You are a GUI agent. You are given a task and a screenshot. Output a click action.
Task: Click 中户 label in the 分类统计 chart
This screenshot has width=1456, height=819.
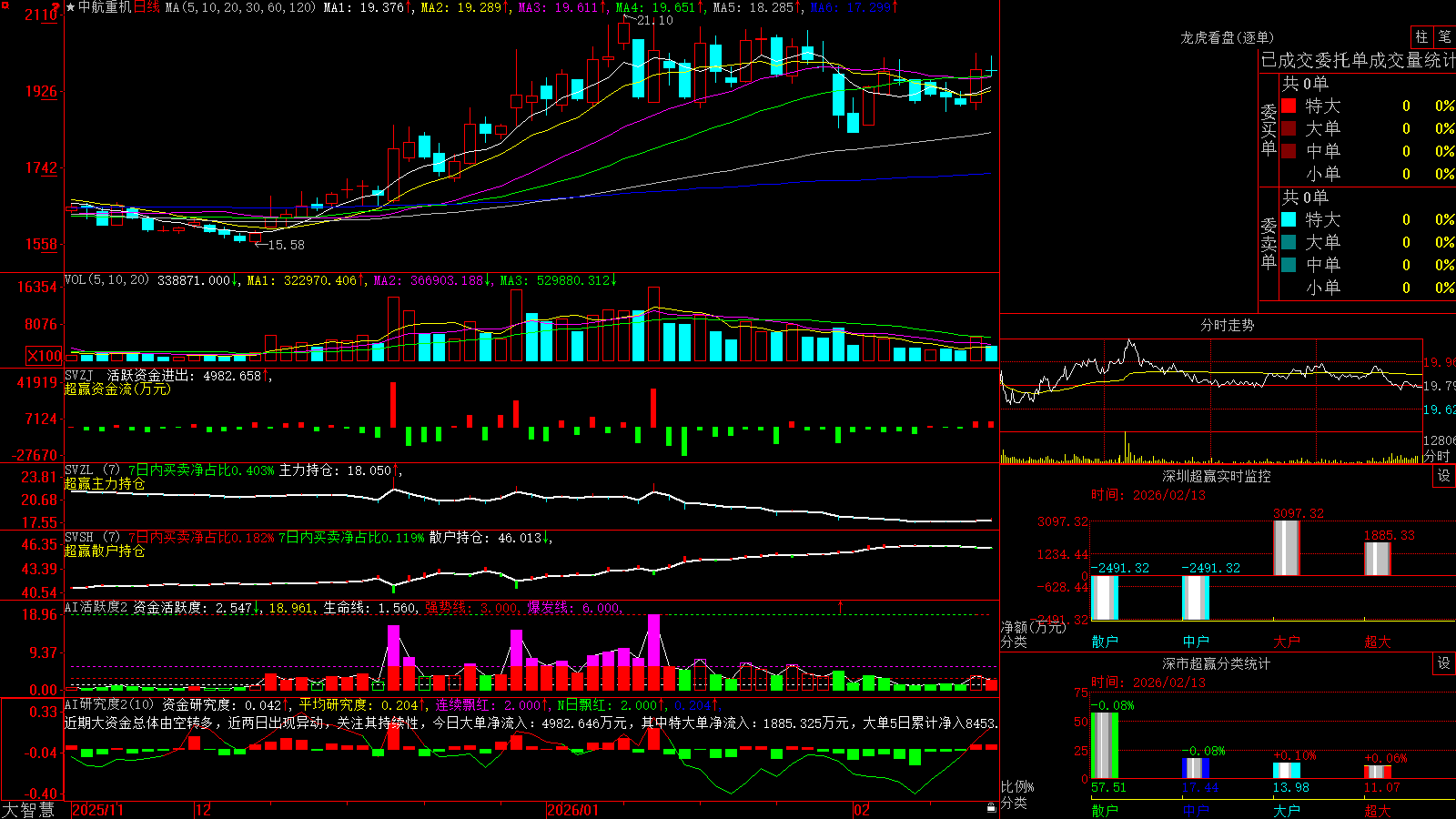[x=1196, y=810]
